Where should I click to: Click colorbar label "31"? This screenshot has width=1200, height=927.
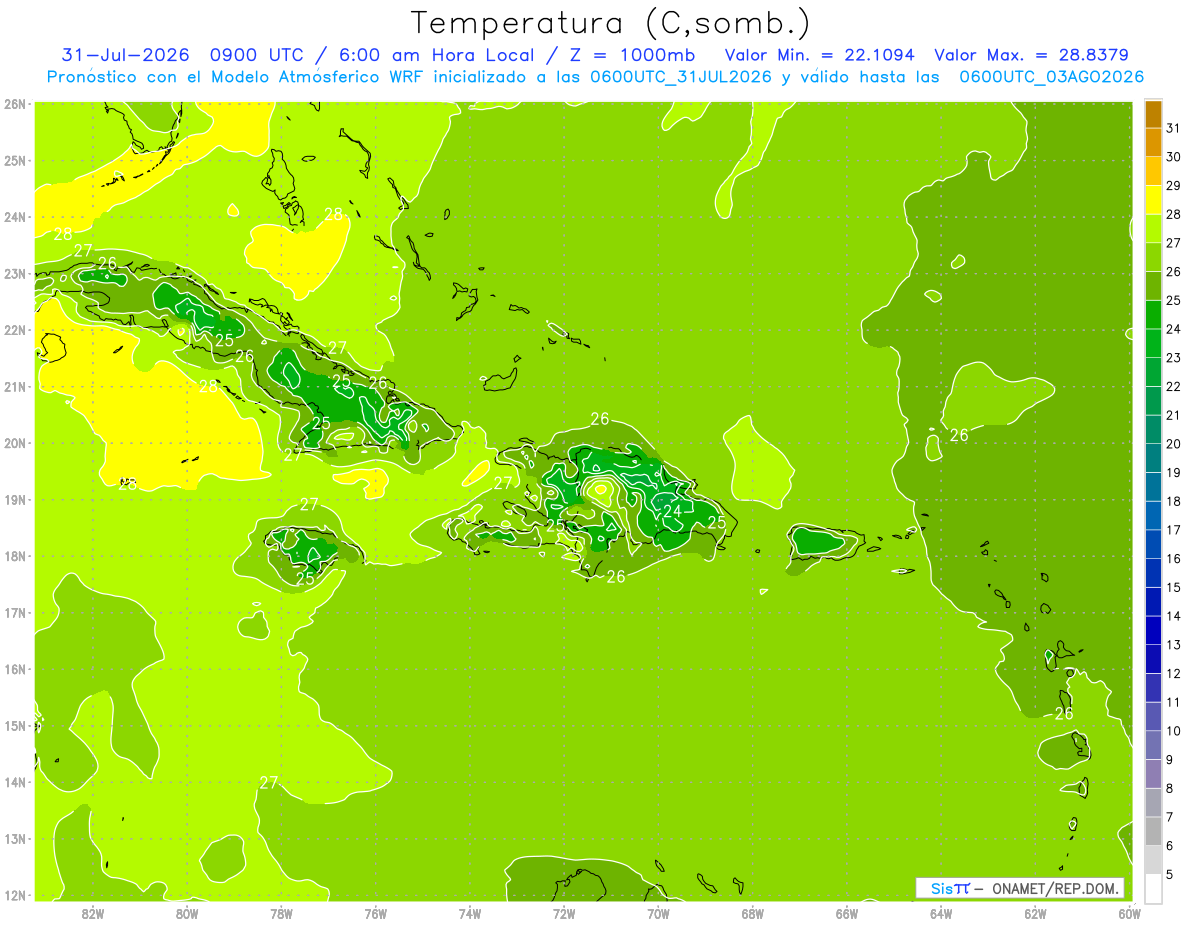(1173, 128)
